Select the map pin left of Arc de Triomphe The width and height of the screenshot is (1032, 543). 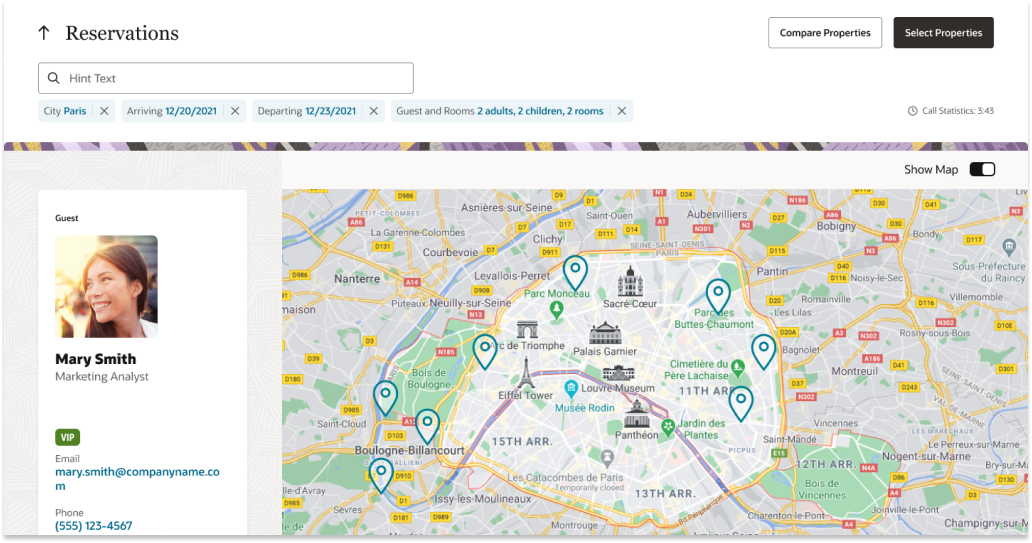(x=485, y=350)
